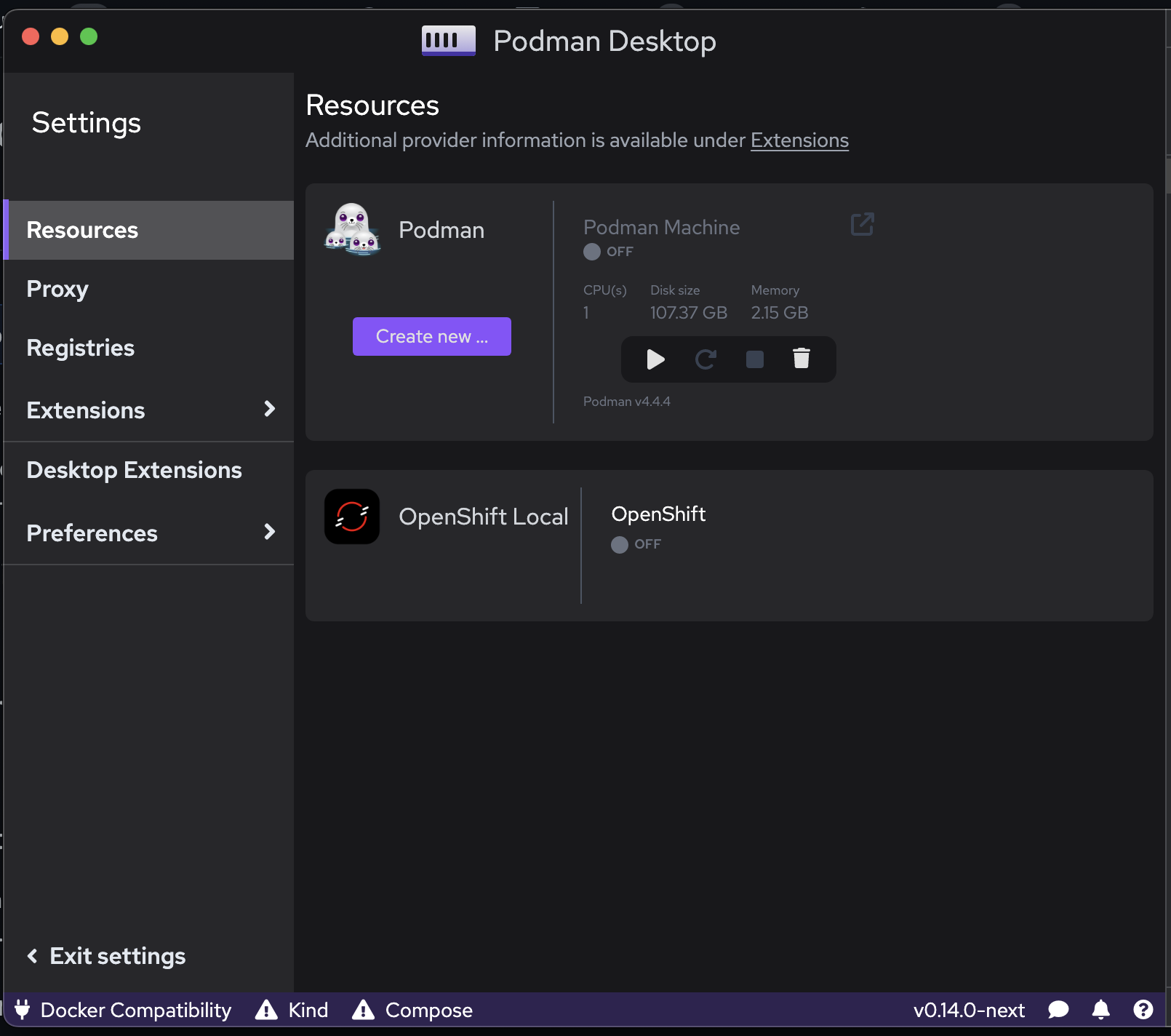Screen dimensions: 1171x1036
Task: Open notifications from the bell icon
Action: click(x=1100, y=1010)
